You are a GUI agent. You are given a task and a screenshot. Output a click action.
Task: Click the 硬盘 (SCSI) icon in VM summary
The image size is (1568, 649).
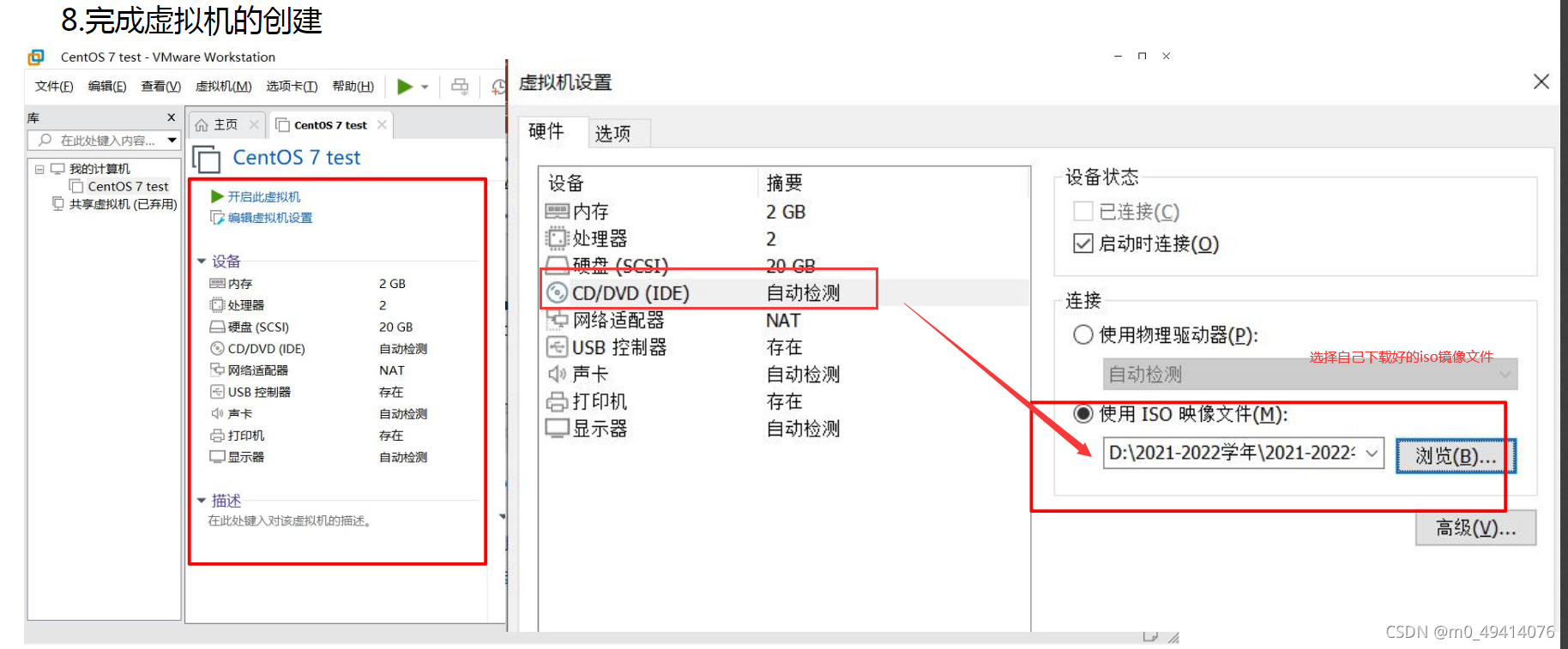[x=217, y=327]
